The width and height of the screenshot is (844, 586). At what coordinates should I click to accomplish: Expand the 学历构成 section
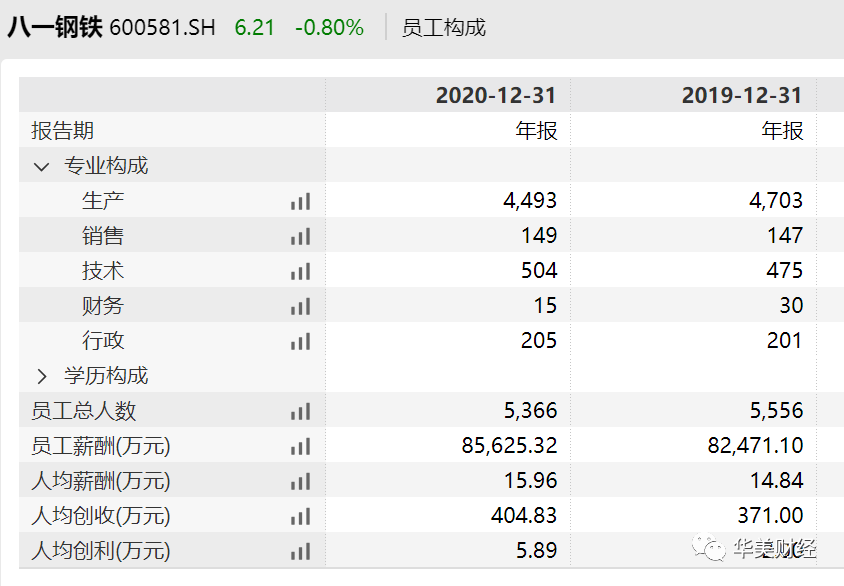(x=41, y=376)
